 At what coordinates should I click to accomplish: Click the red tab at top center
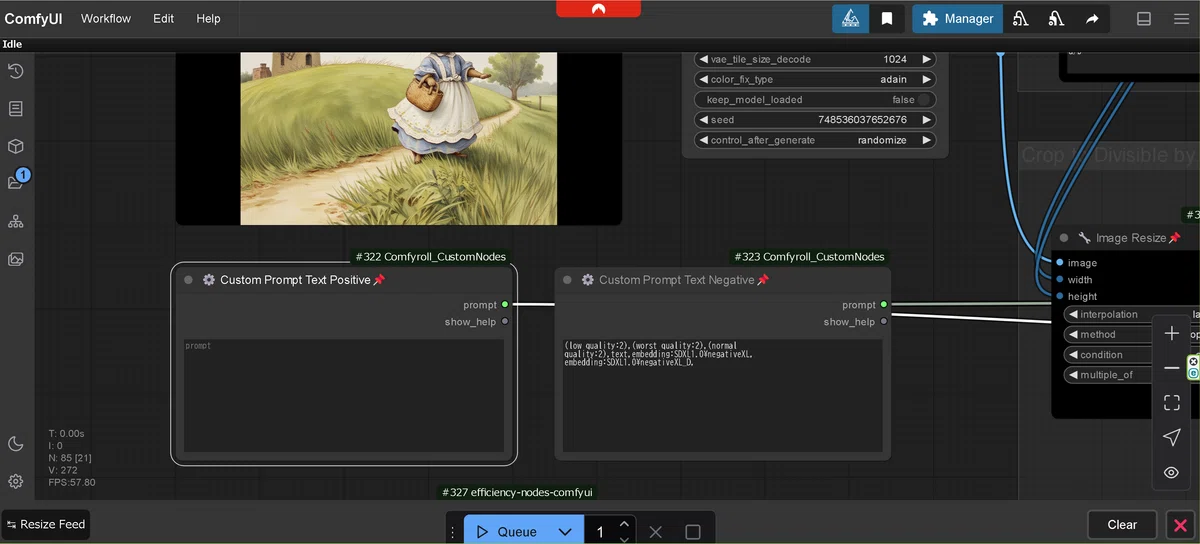[x=598, y=8]
